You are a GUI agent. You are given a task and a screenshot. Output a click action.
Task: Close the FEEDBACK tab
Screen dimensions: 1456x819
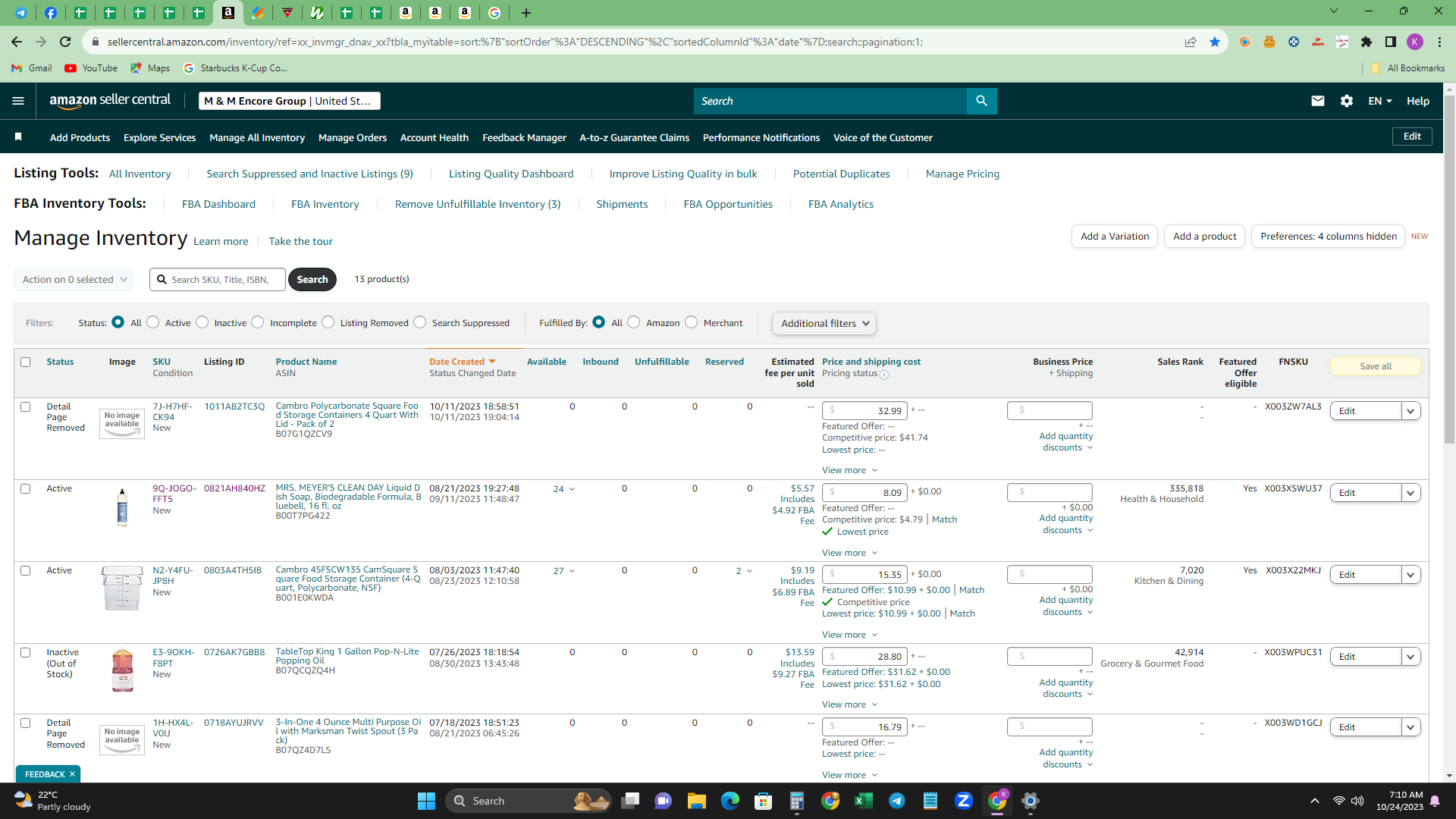tap(72, 774)
